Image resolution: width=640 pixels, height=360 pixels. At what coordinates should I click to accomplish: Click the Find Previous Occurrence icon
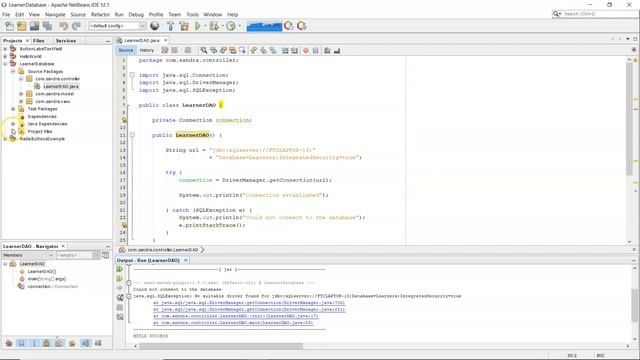point(213,50)
